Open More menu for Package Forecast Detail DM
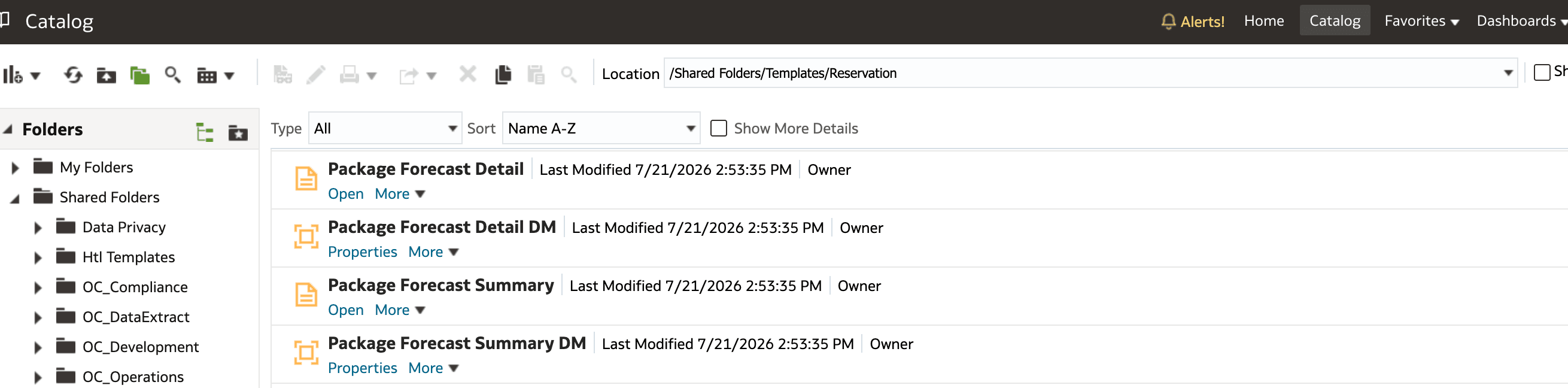The height and width of the screenshot is (388, 1568). pos(433,251)
